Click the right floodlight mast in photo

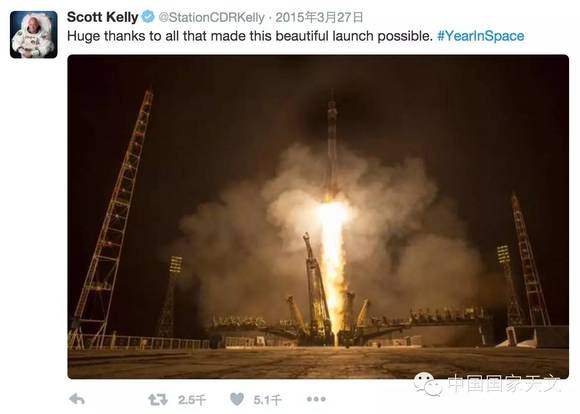[x=509, y=285]
